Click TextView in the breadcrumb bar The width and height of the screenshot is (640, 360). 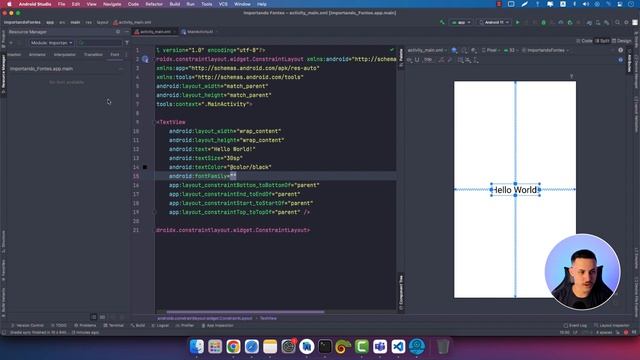pos(268,318)
